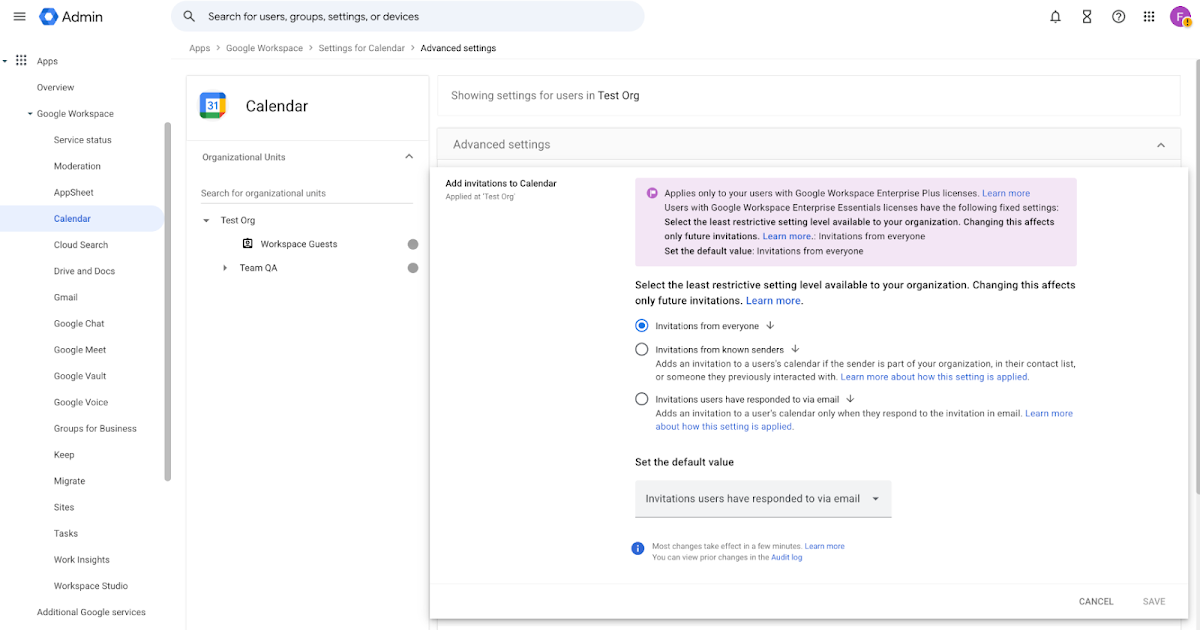Click the Cancel button
The image size is (1200, 630).
(x=1096, y=602)
